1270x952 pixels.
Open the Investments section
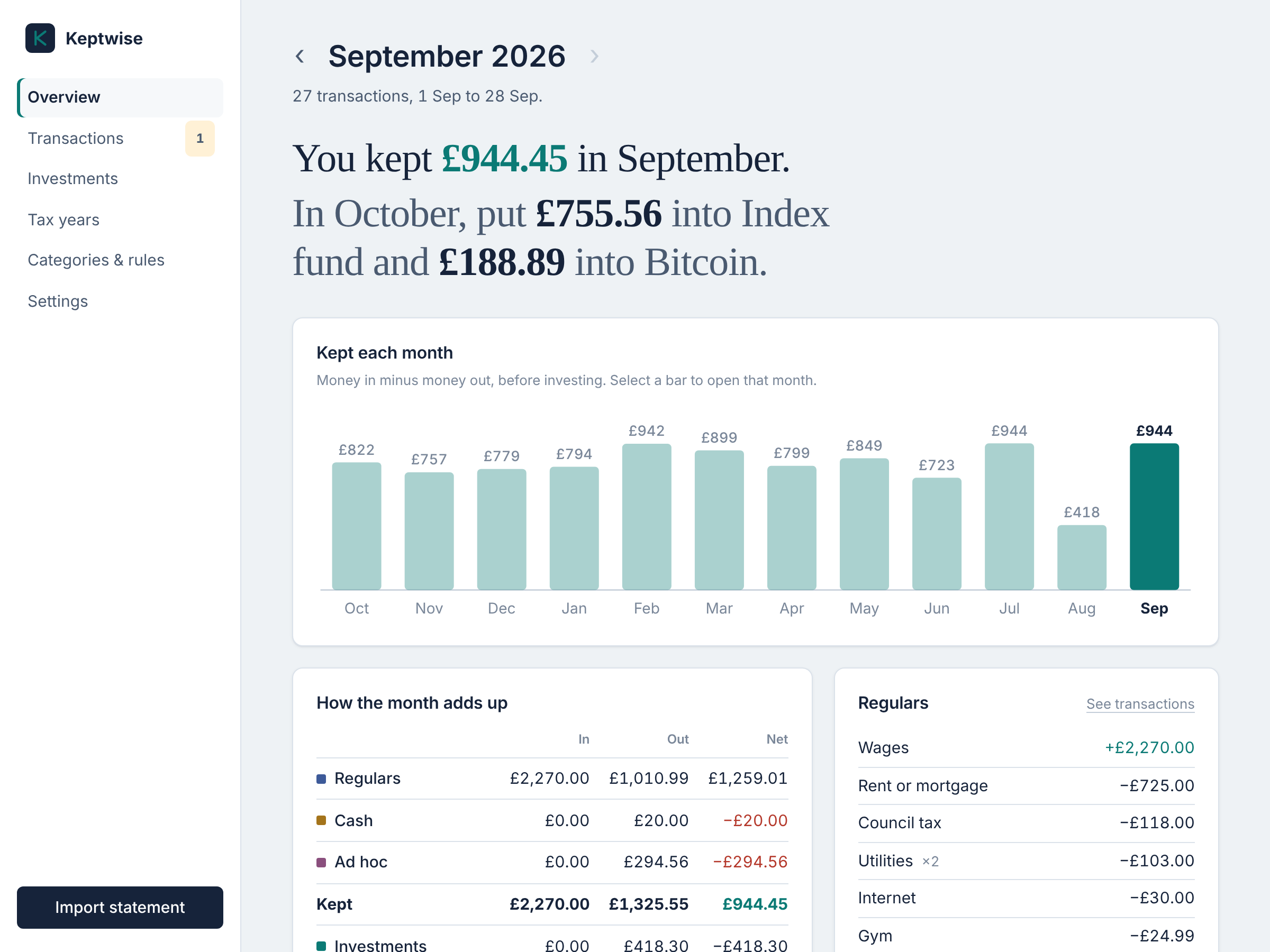tap(120, 179)
